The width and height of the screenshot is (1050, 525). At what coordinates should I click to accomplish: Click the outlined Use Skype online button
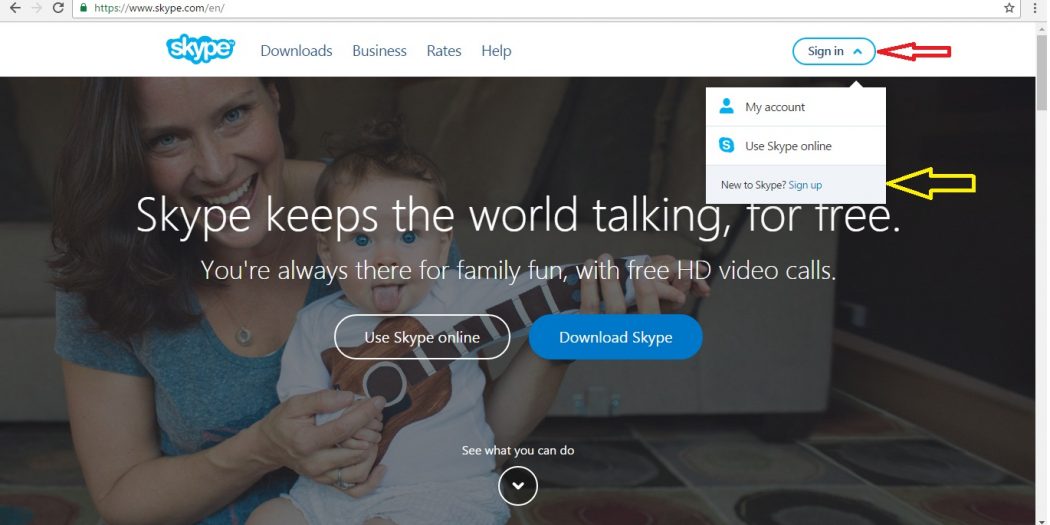point(422,338)
